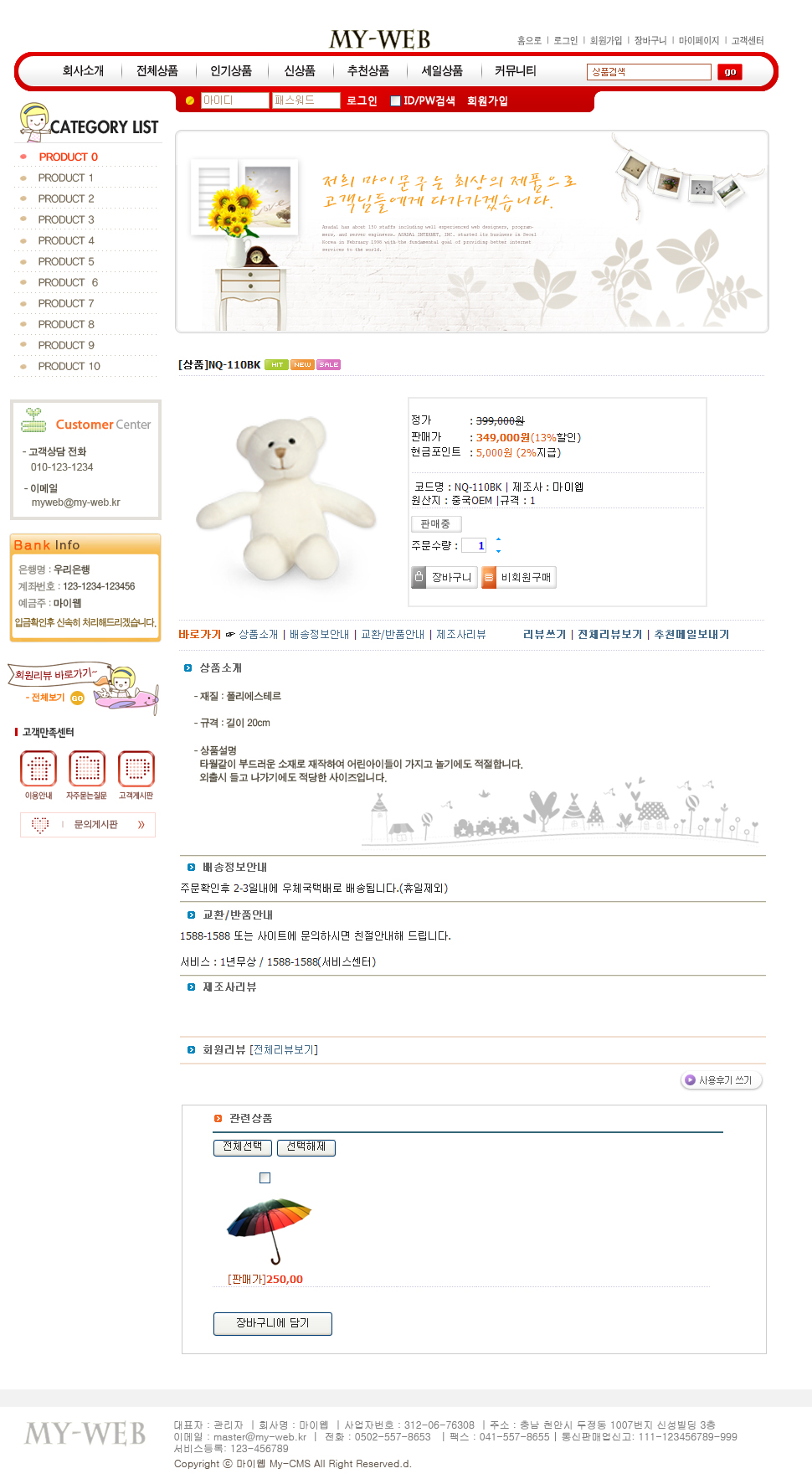Open the 자주묻는질문 FAQ icon

coord(87,769)
